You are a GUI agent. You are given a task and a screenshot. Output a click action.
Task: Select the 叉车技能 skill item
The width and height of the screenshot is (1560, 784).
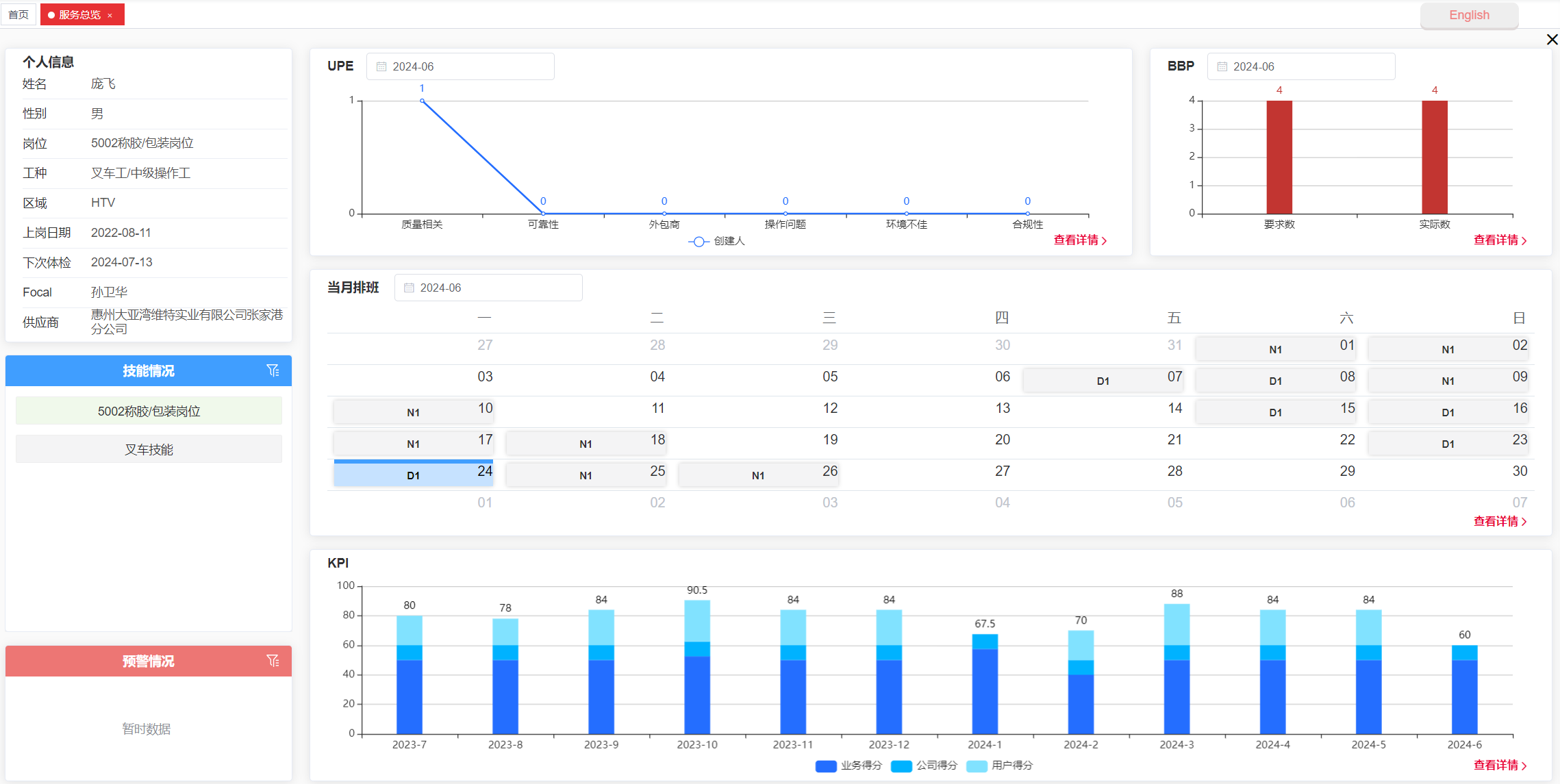[149, 449]
